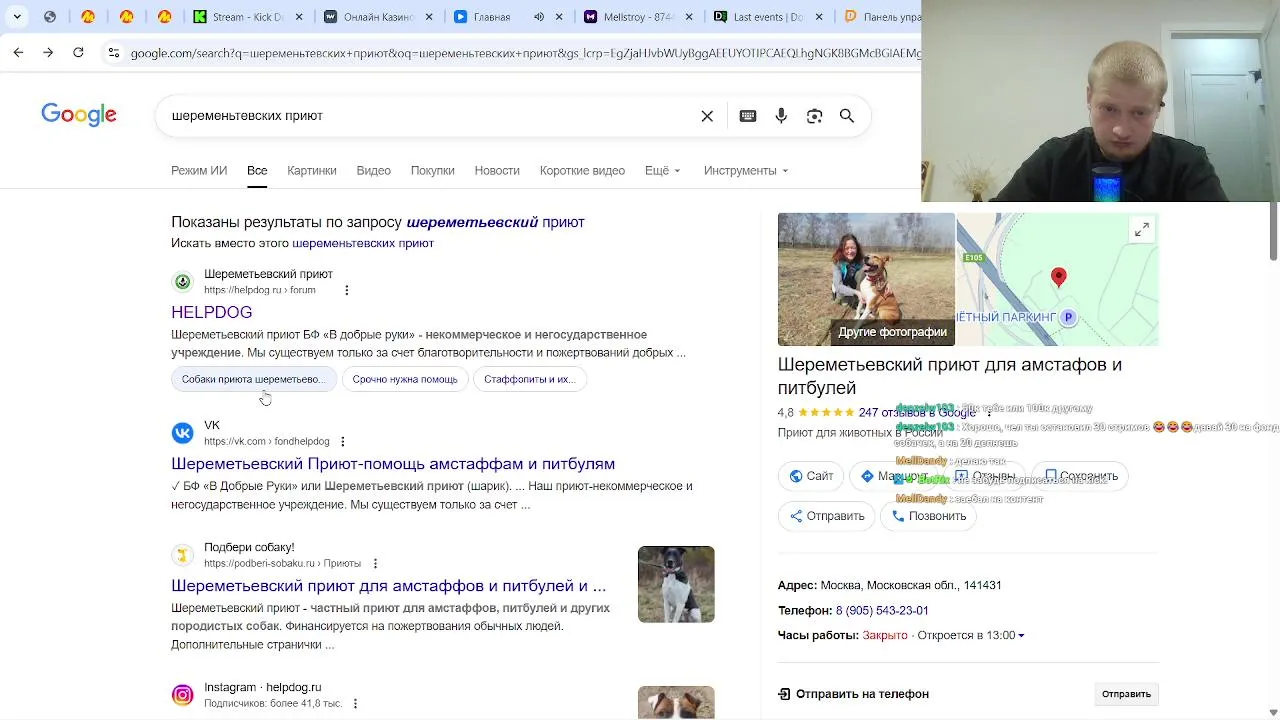View Другие фотографии of the shelter
This screenshot has width=1280, height=720.
tap(866, 279)
